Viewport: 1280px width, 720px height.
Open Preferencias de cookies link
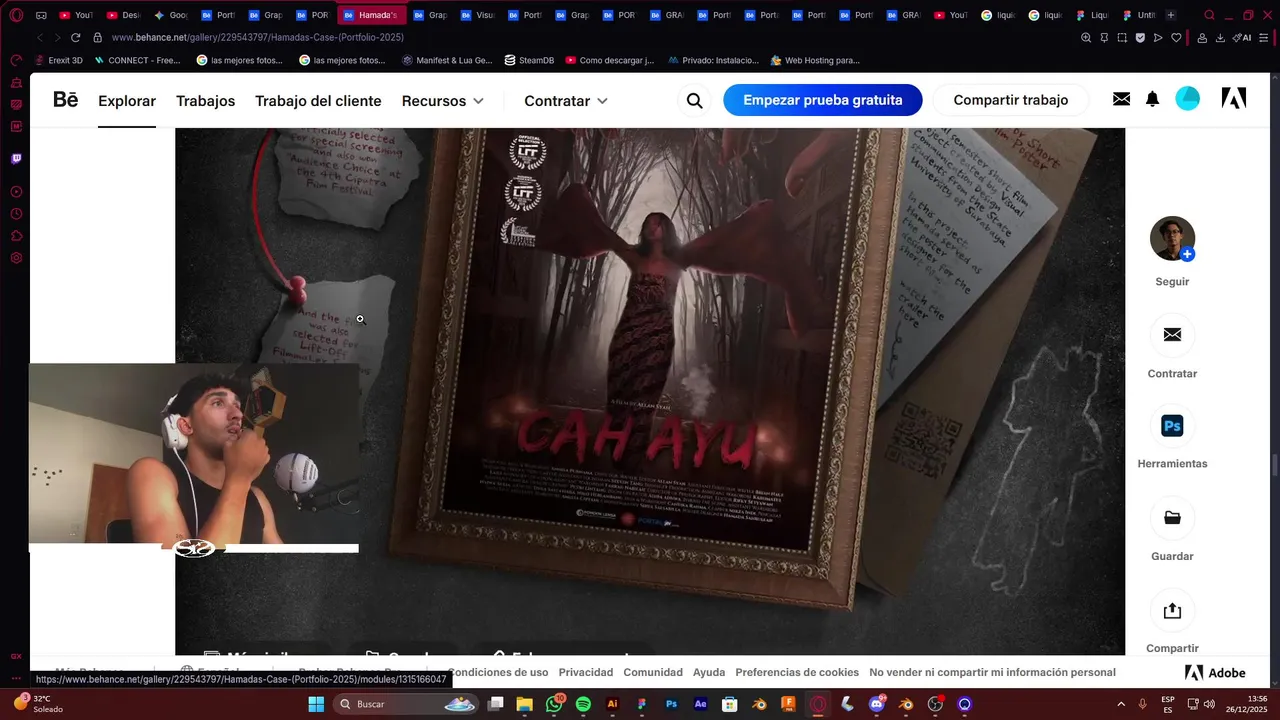coord(797,672)
